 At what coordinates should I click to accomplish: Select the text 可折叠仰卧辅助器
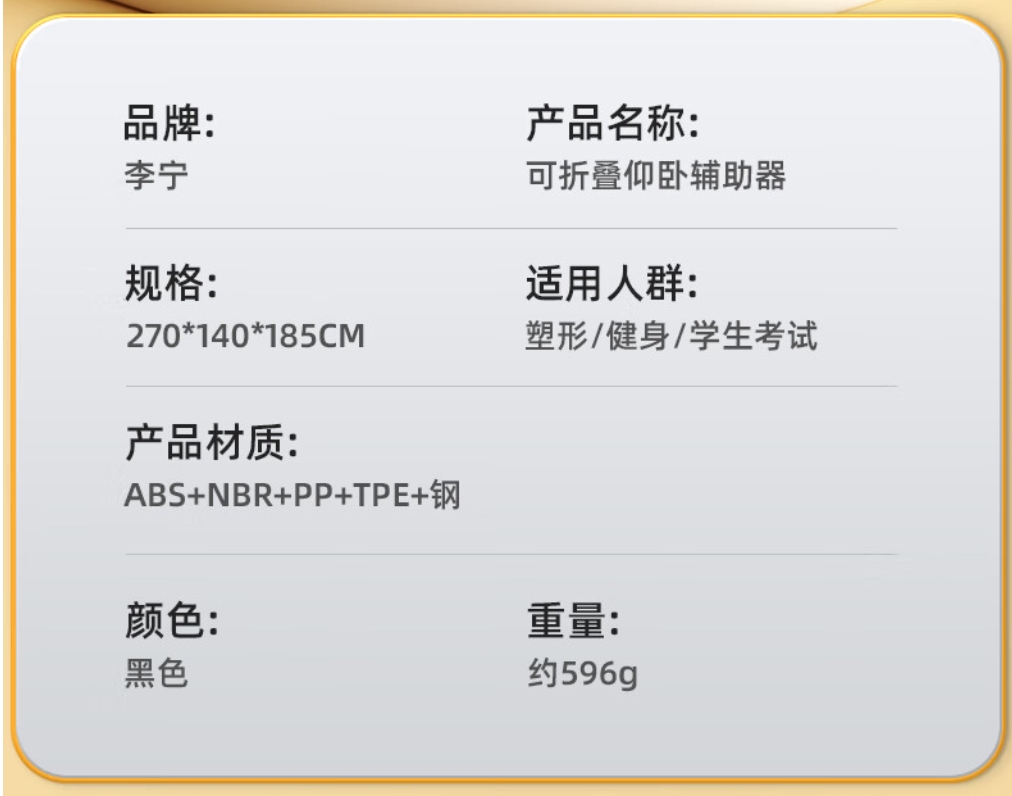(656, 176)
